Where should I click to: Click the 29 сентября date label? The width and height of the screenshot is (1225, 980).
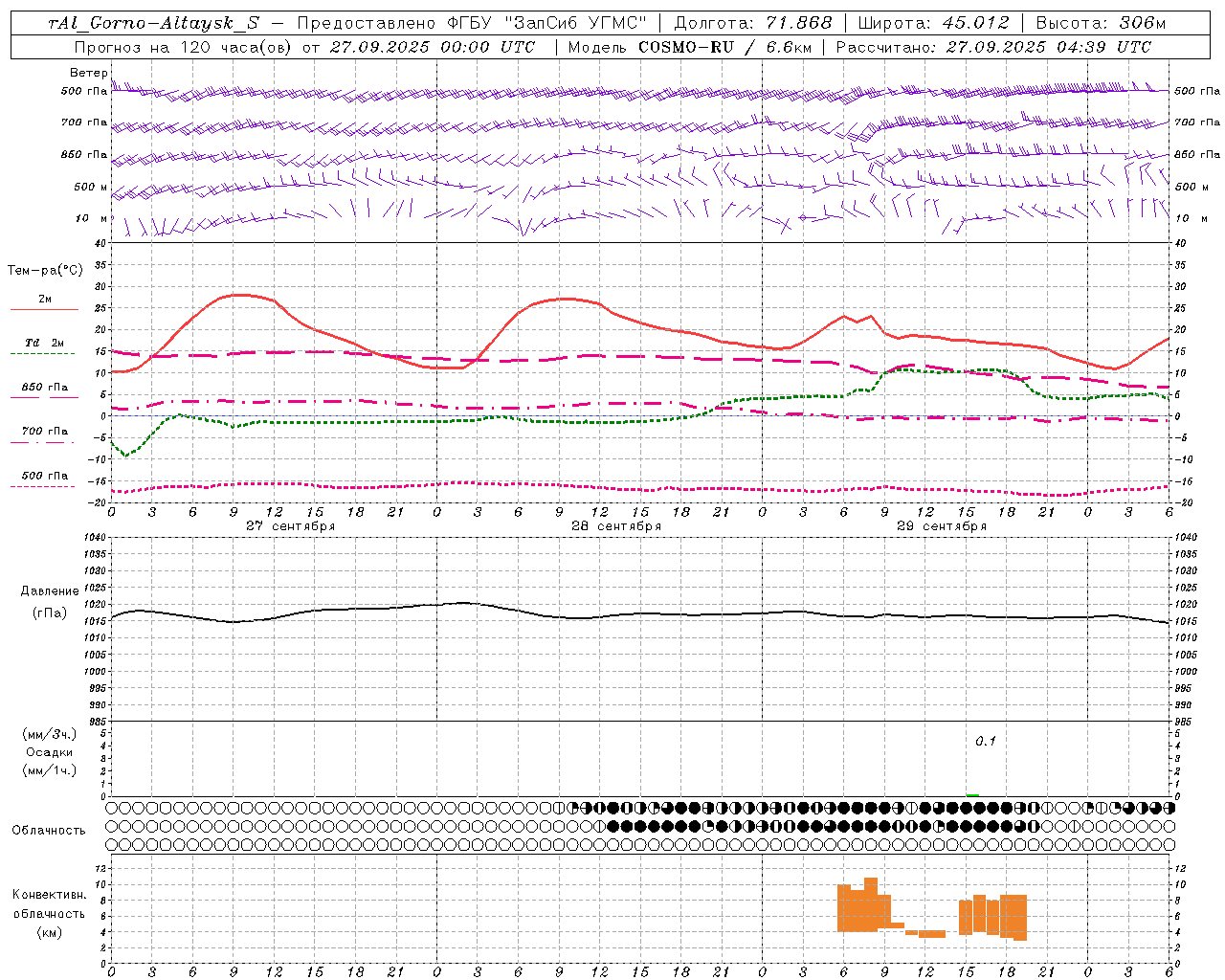click(x=942, y=526)
